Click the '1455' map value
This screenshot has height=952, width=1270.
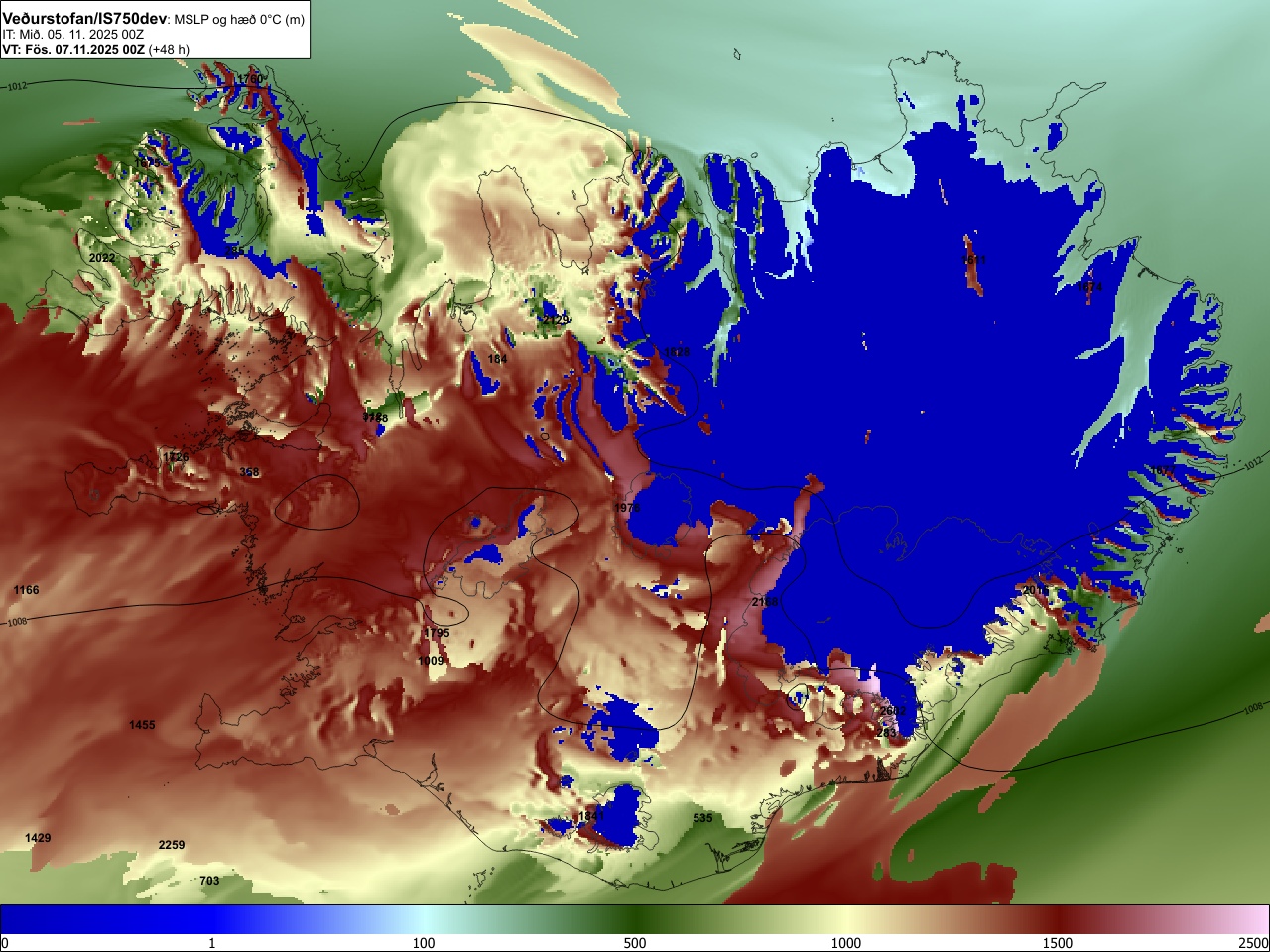tap(142, 725)
